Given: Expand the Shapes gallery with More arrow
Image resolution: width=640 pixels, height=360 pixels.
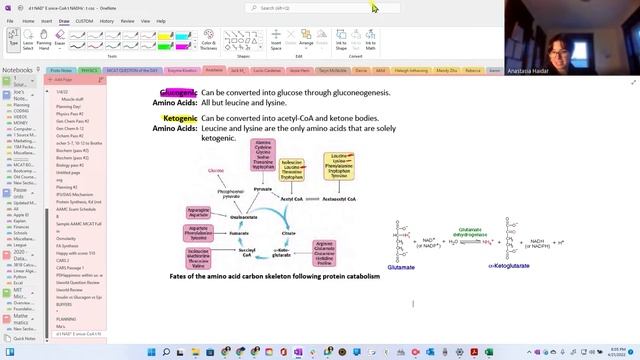Looking at the screenshot, I should [260, 48].
